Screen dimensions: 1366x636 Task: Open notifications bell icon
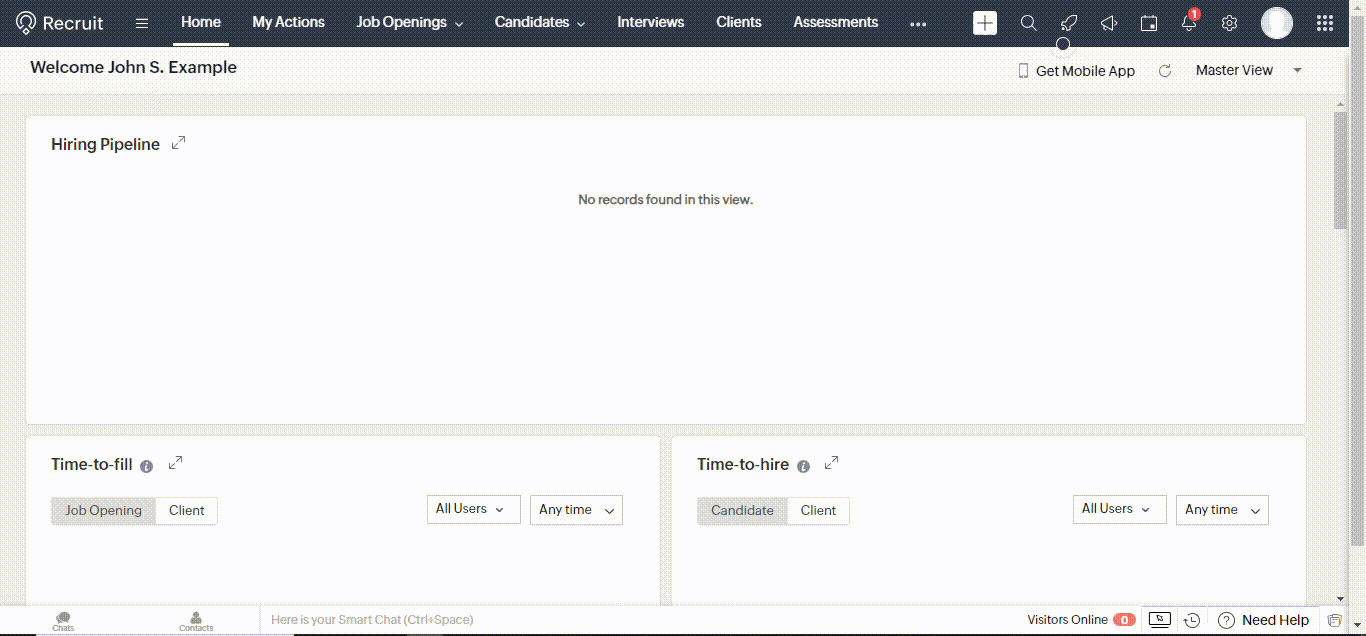click(1189, 23)
